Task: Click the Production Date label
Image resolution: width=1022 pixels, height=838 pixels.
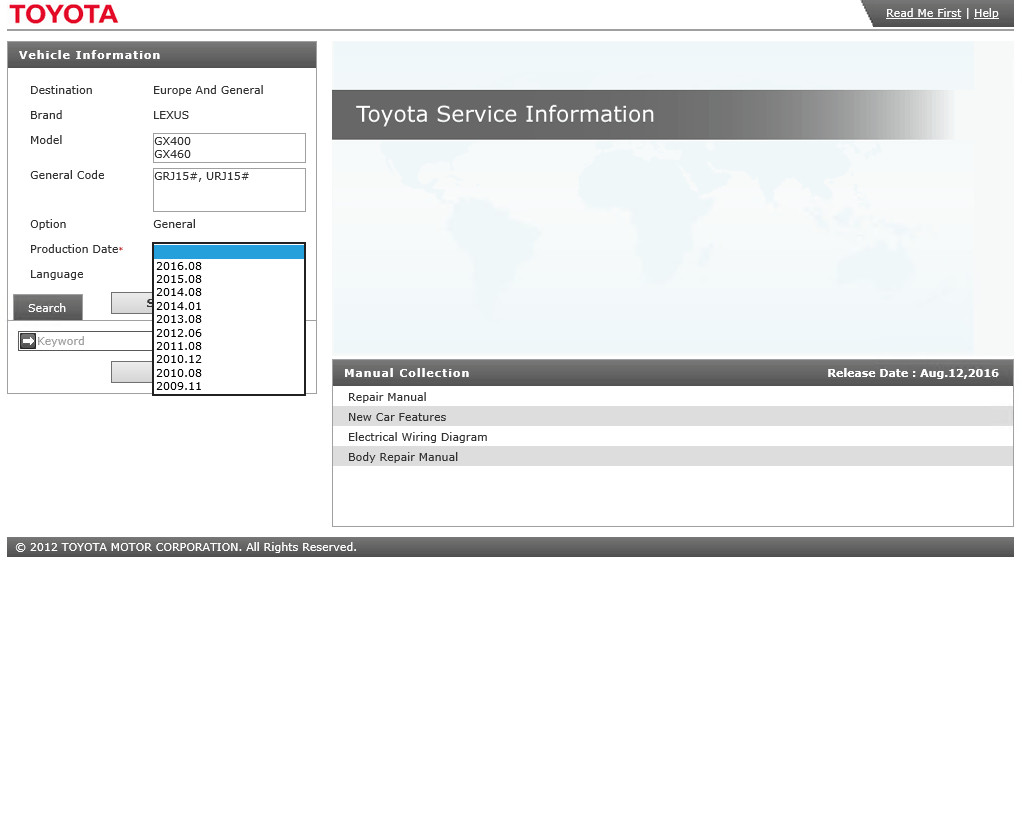Action: (74, 249)
